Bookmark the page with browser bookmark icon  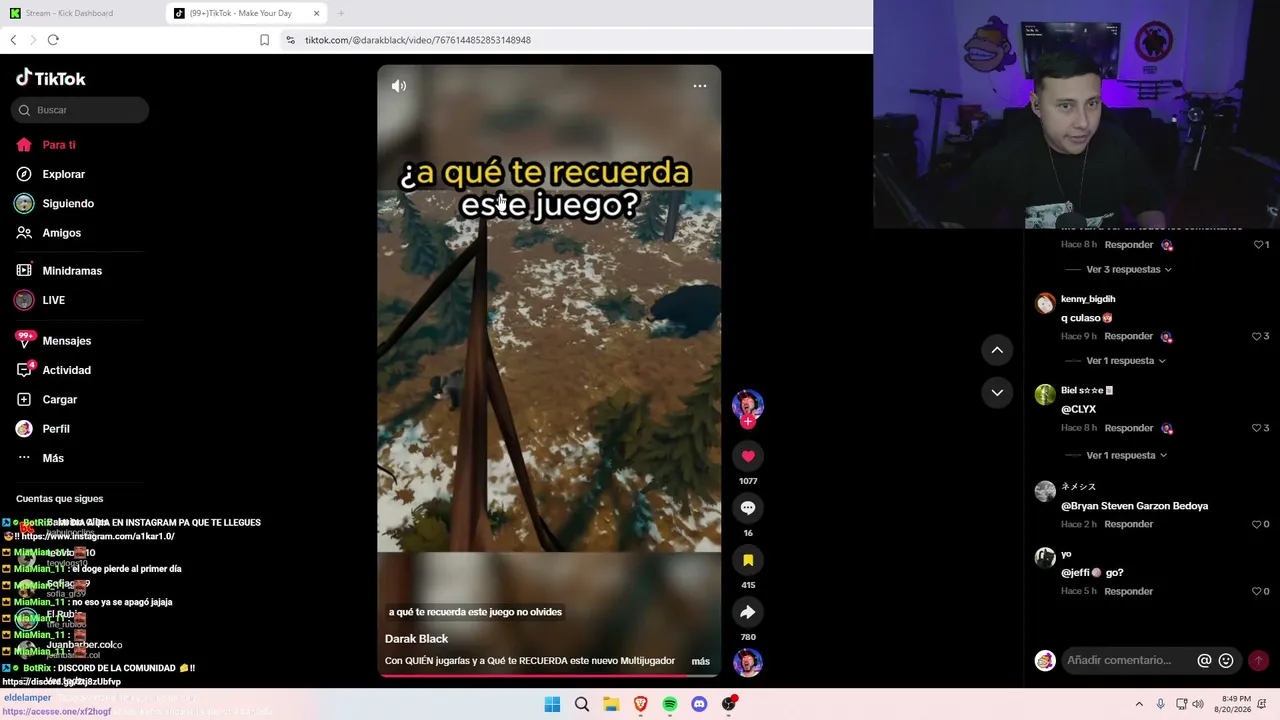pos(264,40)
